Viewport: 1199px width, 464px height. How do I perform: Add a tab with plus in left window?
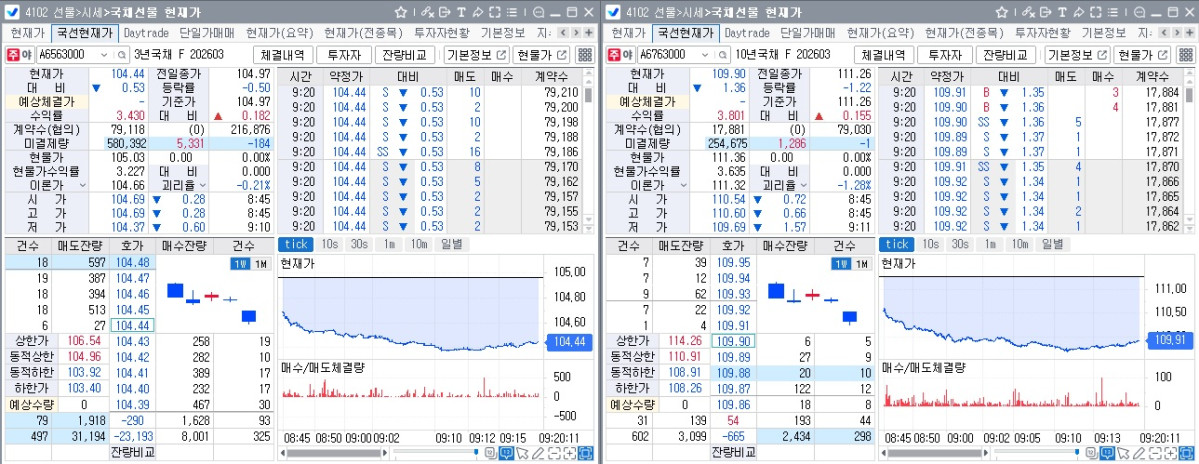coord(588,33)
